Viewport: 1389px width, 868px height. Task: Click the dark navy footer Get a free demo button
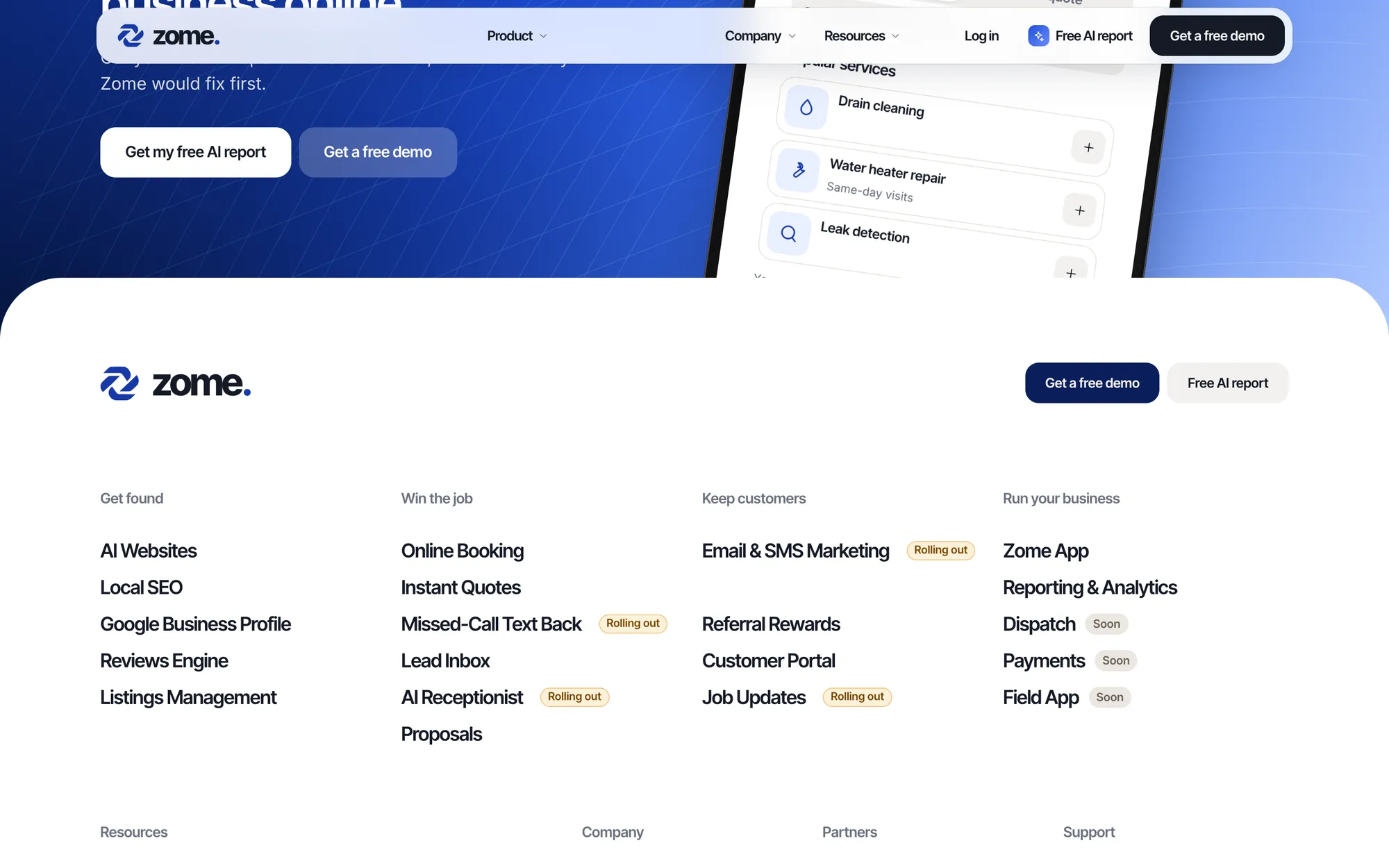click(x=1092, y=383)
